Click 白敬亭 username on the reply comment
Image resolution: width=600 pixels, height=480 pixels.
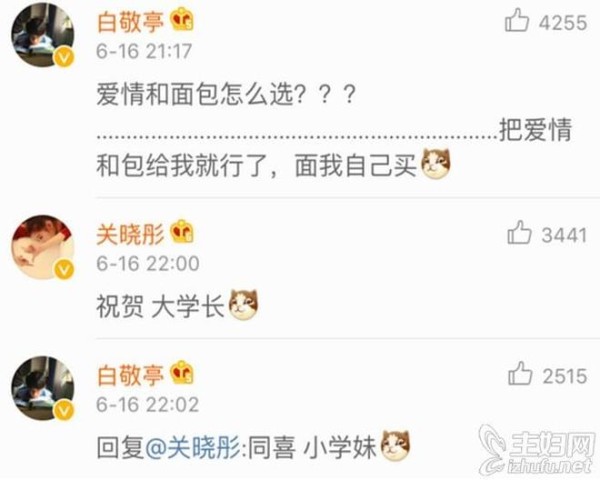pyautogui.click(x=130, y=375)
